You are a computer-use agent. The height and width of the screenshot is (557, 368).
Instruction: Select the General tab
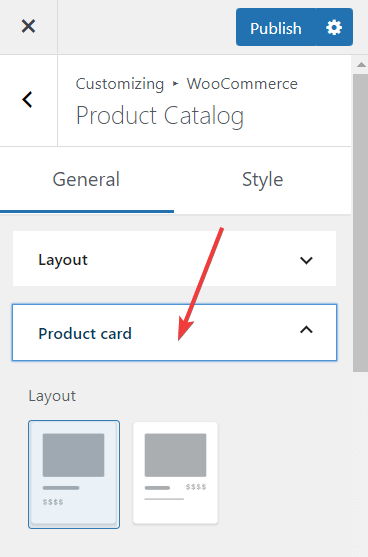[x=86, y=180]
